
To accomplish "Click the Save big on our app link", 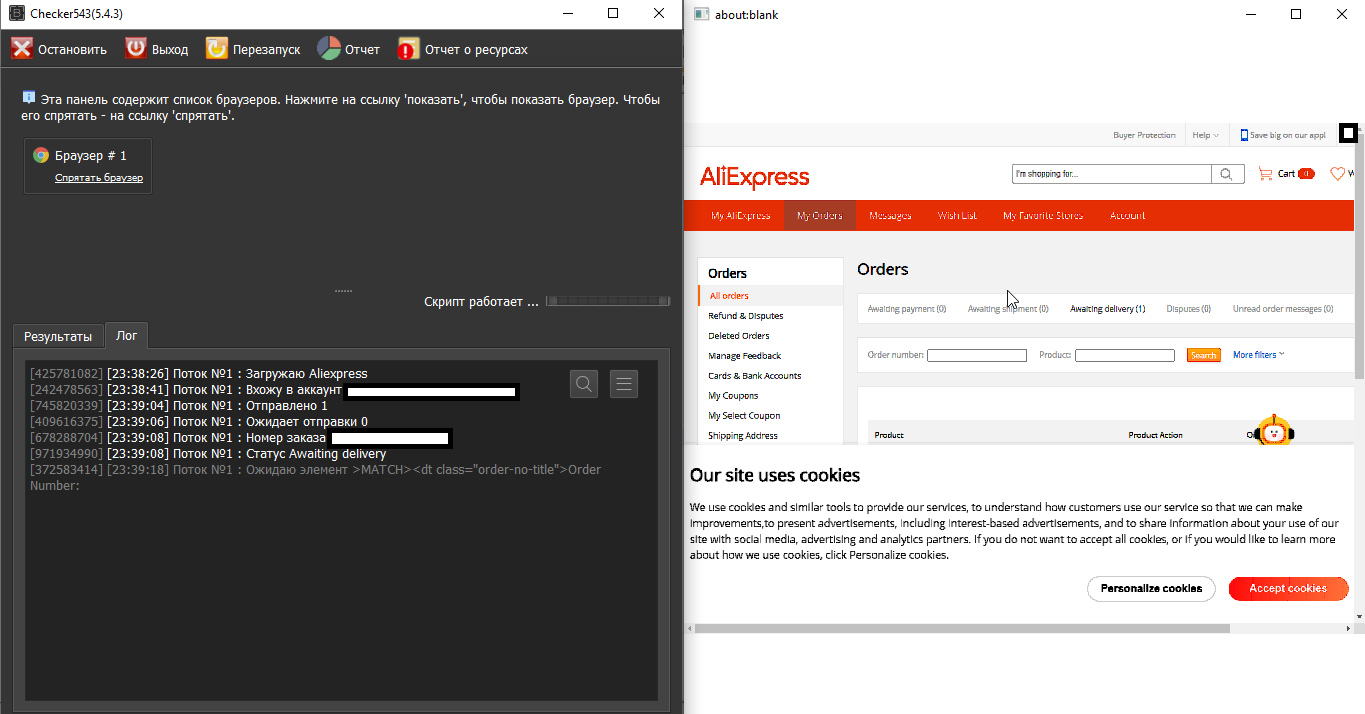I will coord(1288,135).
